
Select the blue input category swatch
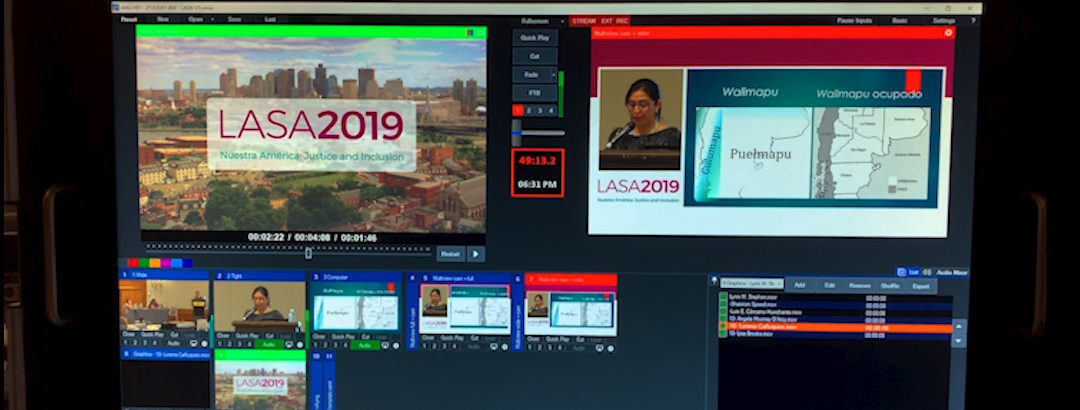187,263
